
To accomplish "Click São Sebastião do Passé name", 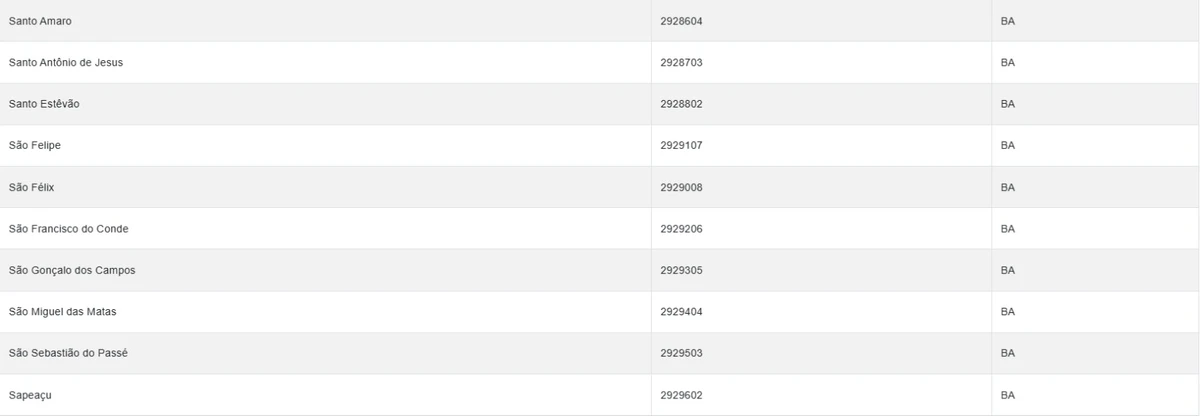I will point(68,354).
